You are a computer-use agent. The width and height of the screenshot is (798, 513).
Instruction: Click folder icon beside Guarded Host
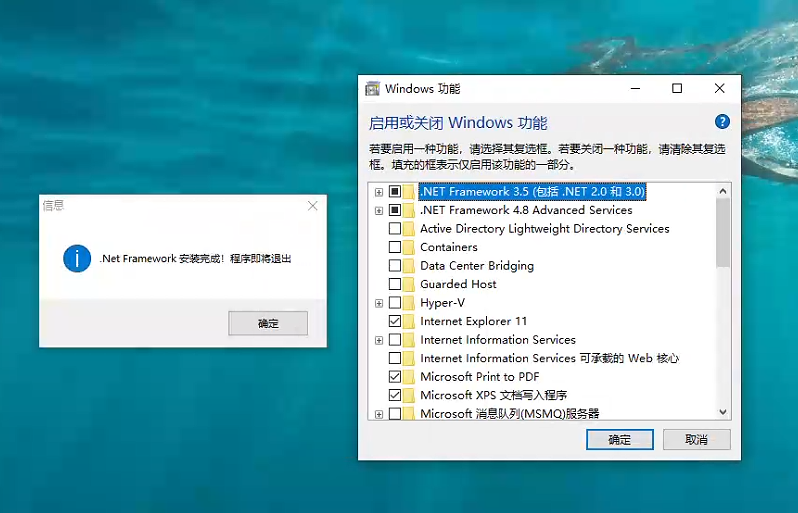pos(409,284)
